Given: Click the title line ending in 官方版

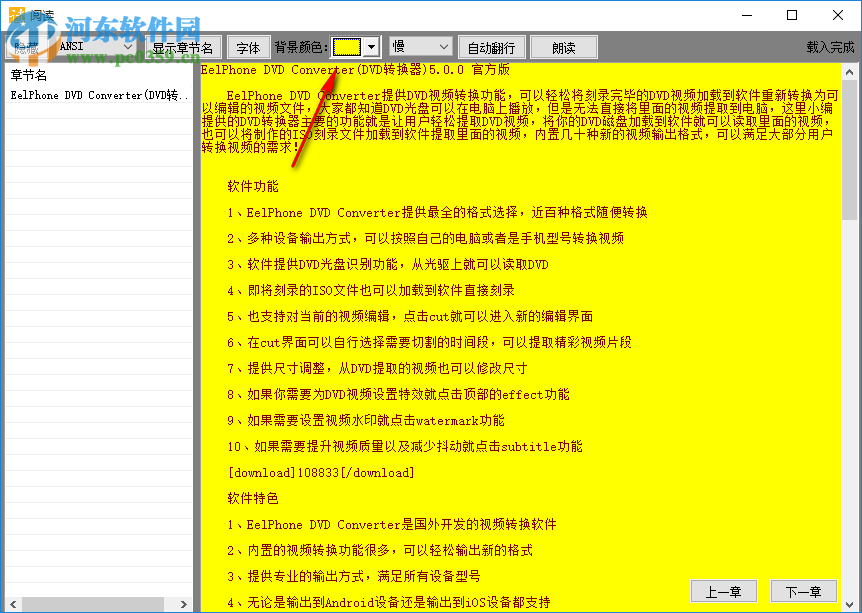Looking at the screenshot, I should [355, 70].
